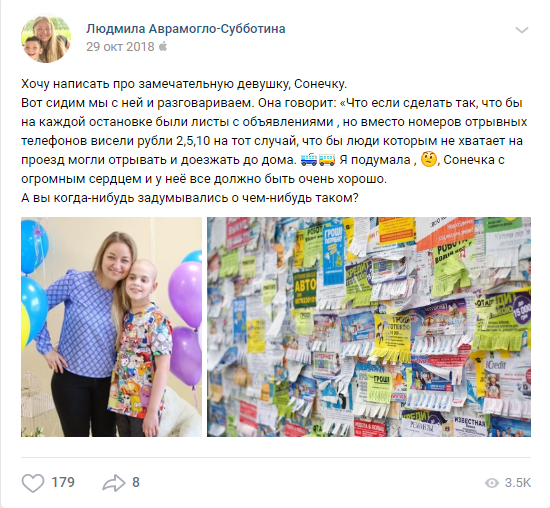Click the 8 shares counter
550x508 pixels.
click(136, 482)
